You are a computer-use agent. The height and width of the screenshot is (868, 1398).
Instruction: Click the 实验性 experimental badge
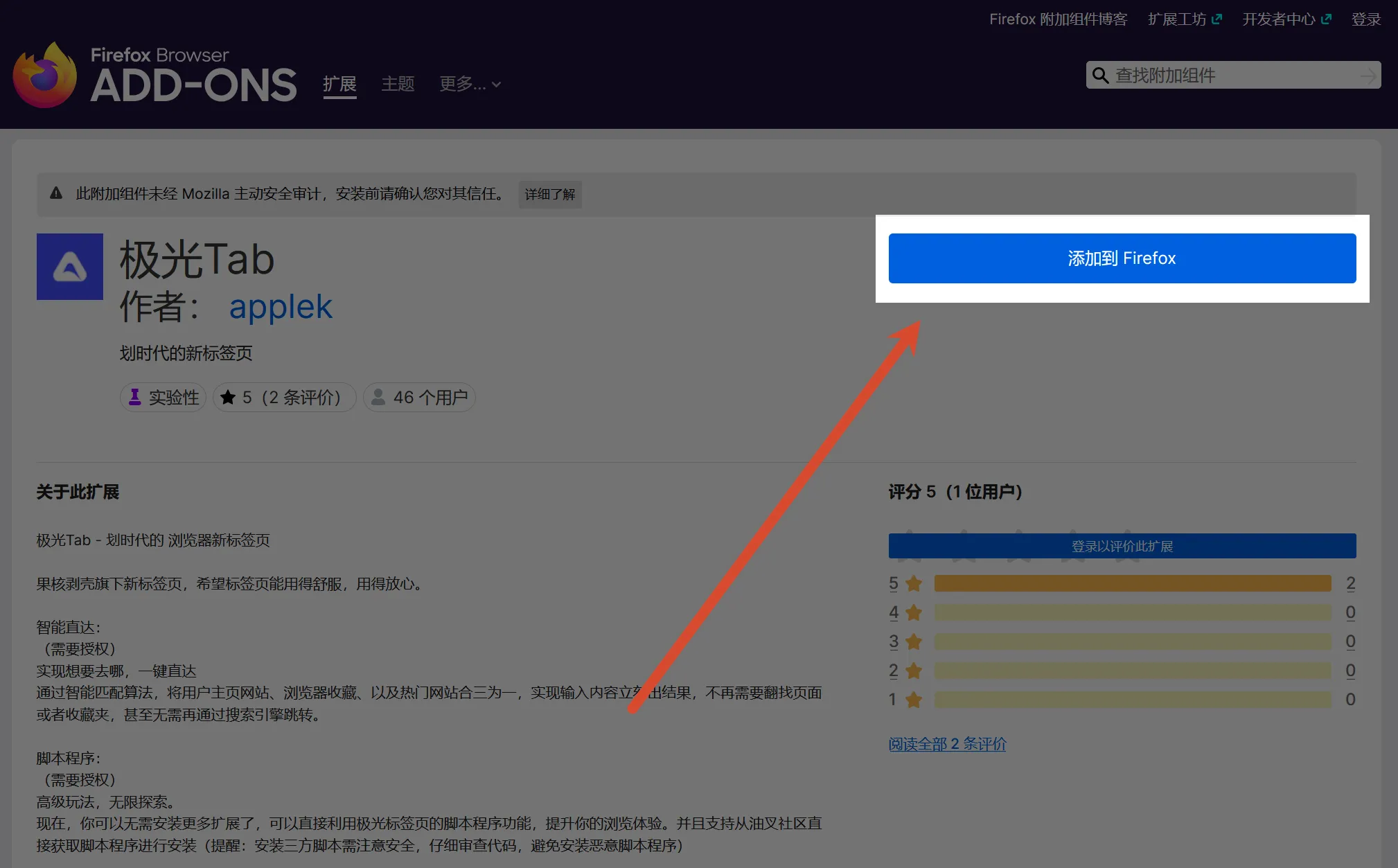pyautogui.click(x=163, y=398)
